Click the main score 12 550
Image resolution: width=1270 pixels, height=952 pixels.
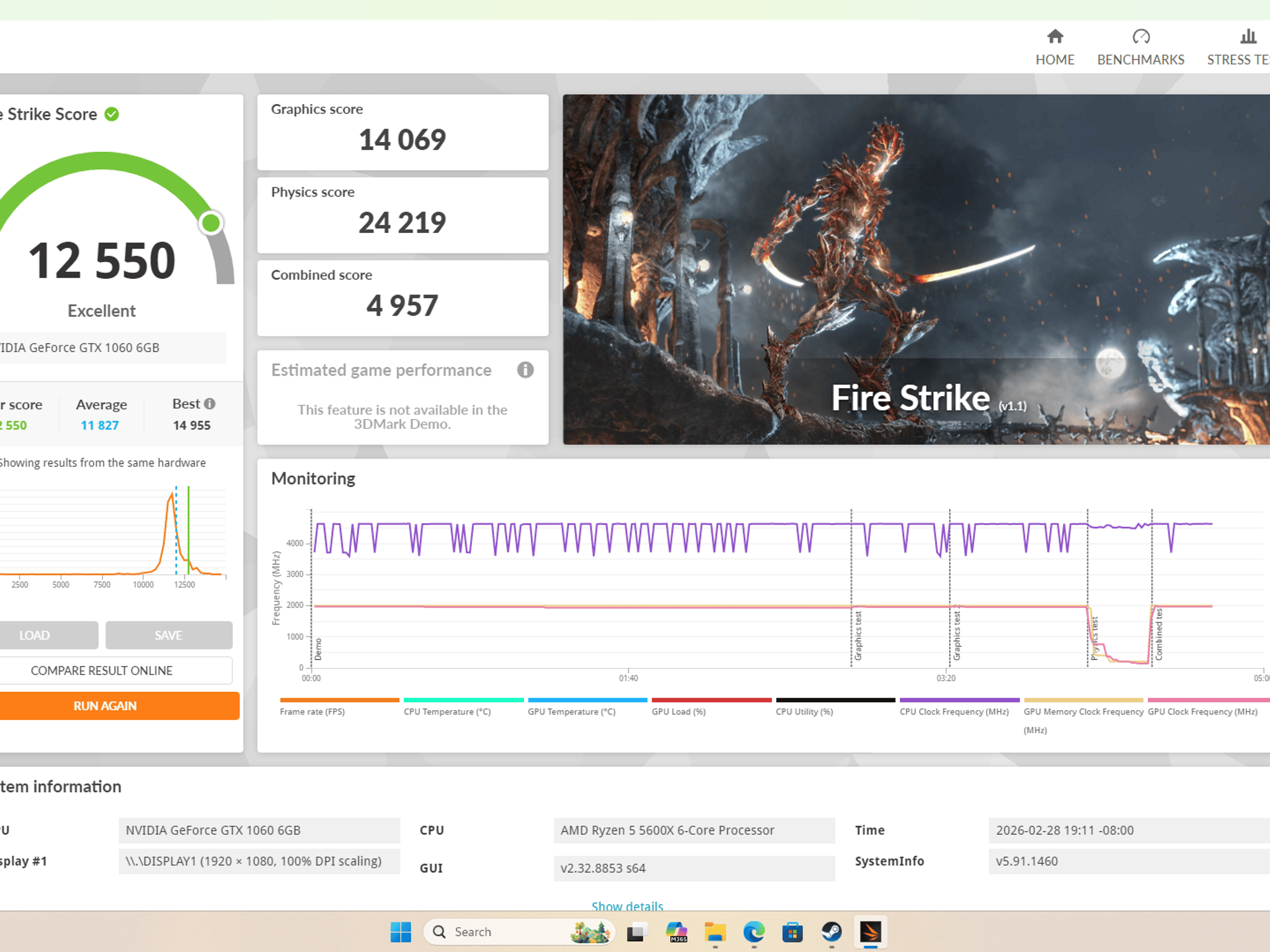pyautogui.click(x=102, y=260)
